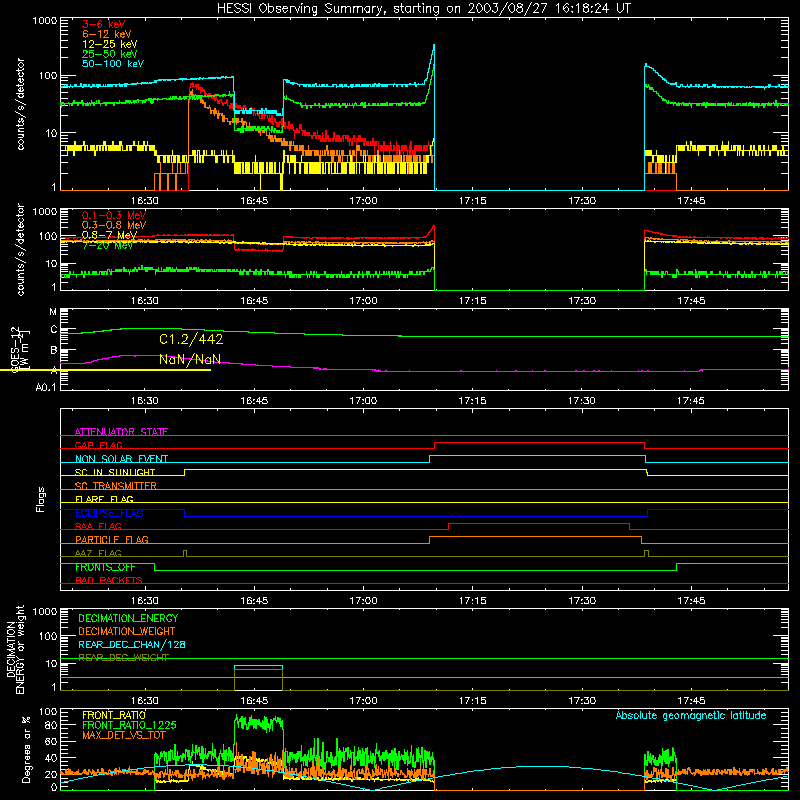Click the SAA_FLAG label
Image resolution: width=800 pixels, height=800 pixels.
click(98, 526)
